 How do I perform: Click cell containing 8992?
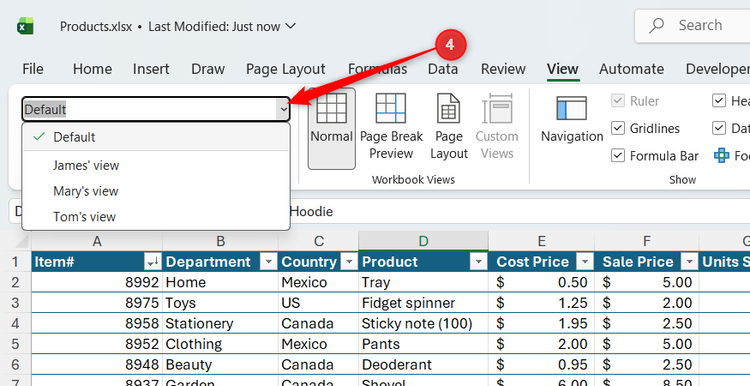point(97,282)
